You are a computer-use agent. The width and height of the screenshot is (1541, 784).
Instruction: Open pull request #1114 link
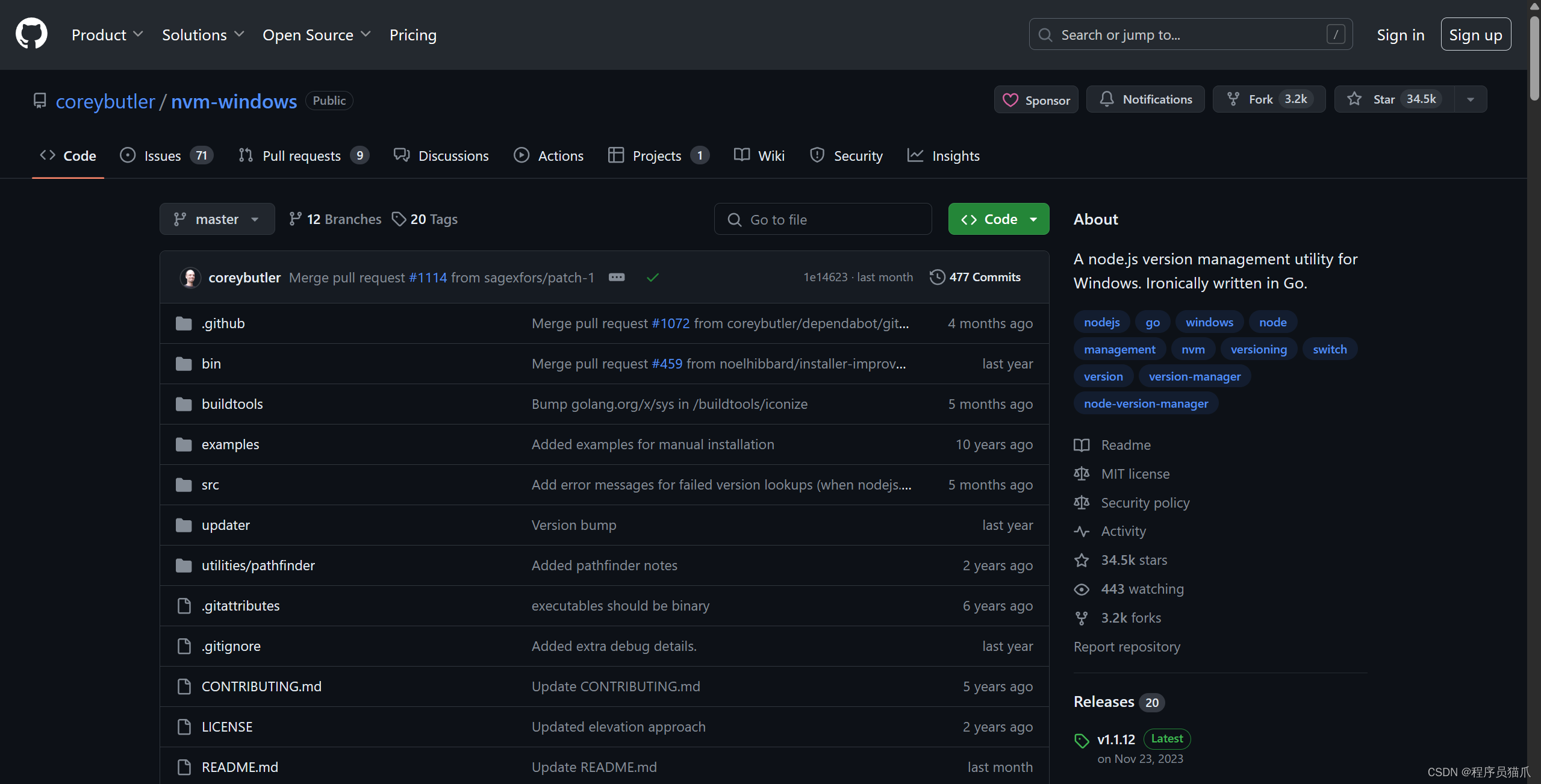428,278
